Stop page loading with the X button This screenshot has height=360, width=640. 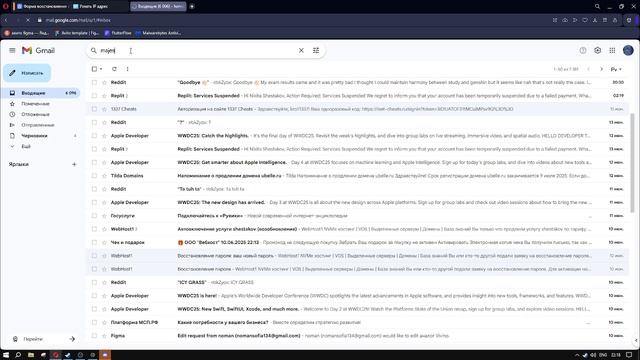27,20
